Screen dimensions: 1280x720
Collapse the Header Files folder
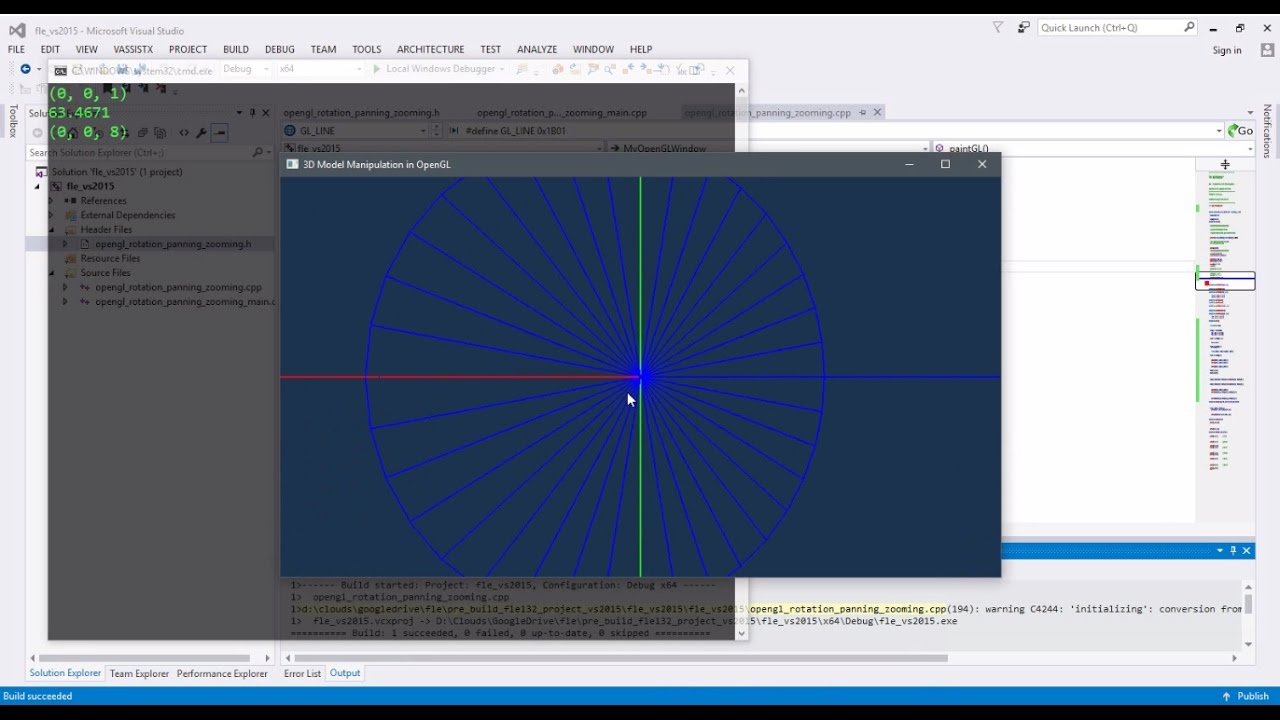[x=51, y=230]
